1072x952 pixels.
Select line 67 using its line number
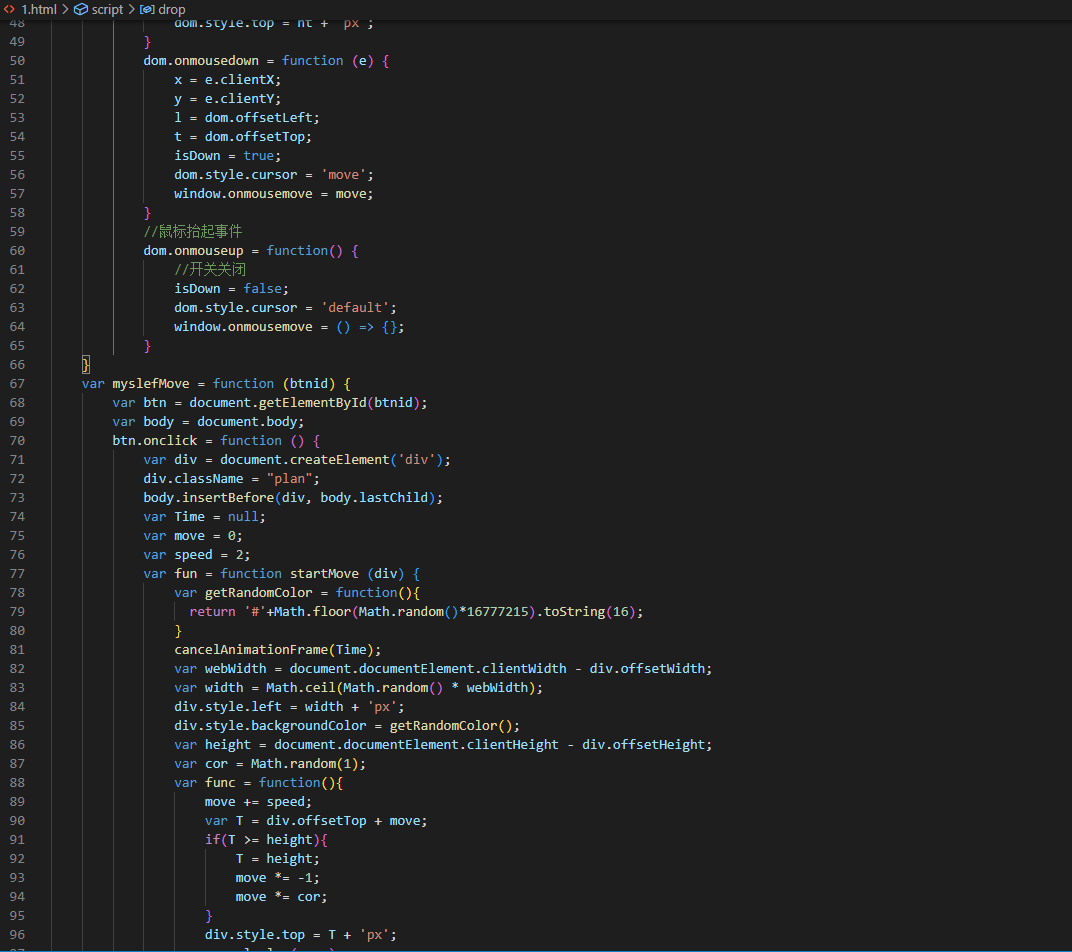click(x=16, y=383)
